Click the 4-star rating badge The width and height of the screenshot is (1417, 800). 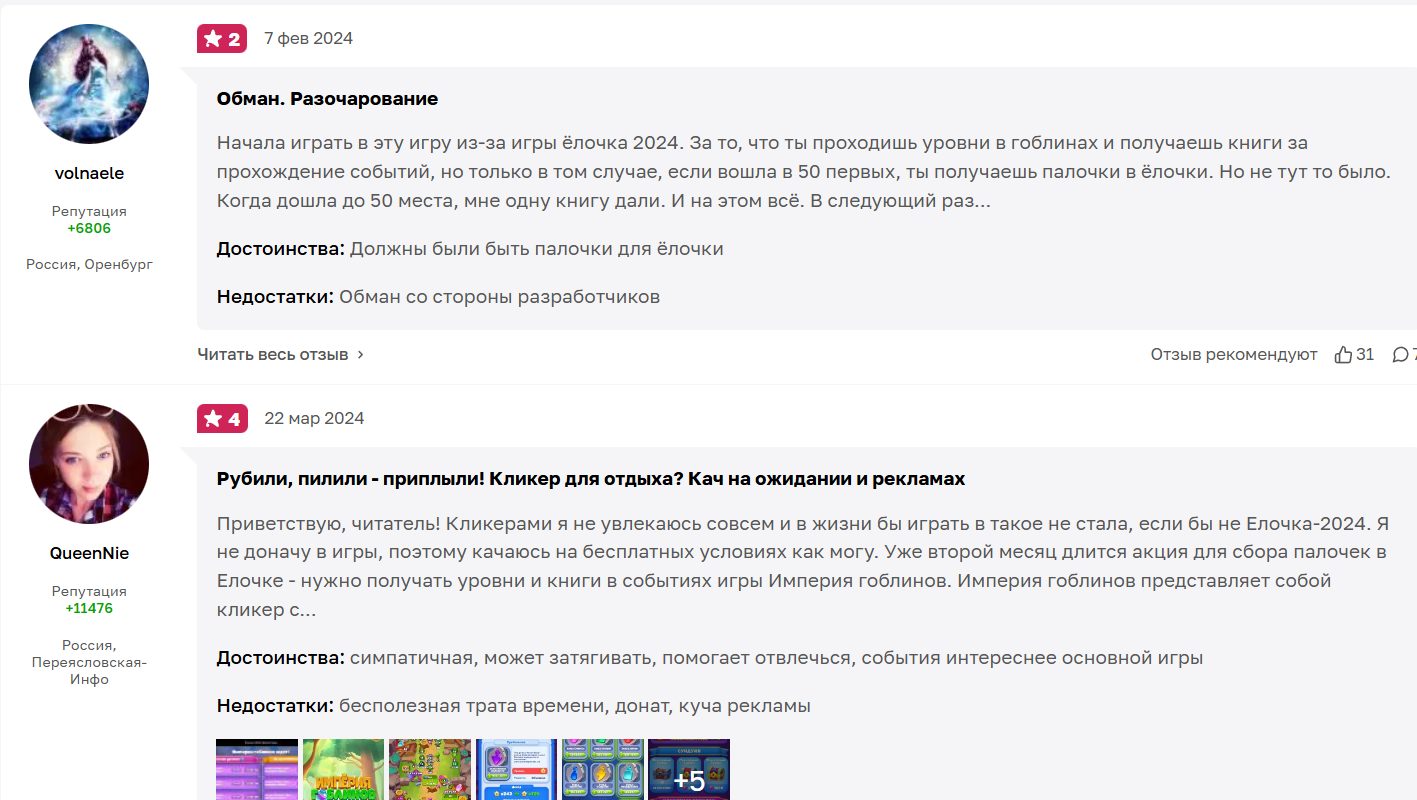[x=222, y=419]
